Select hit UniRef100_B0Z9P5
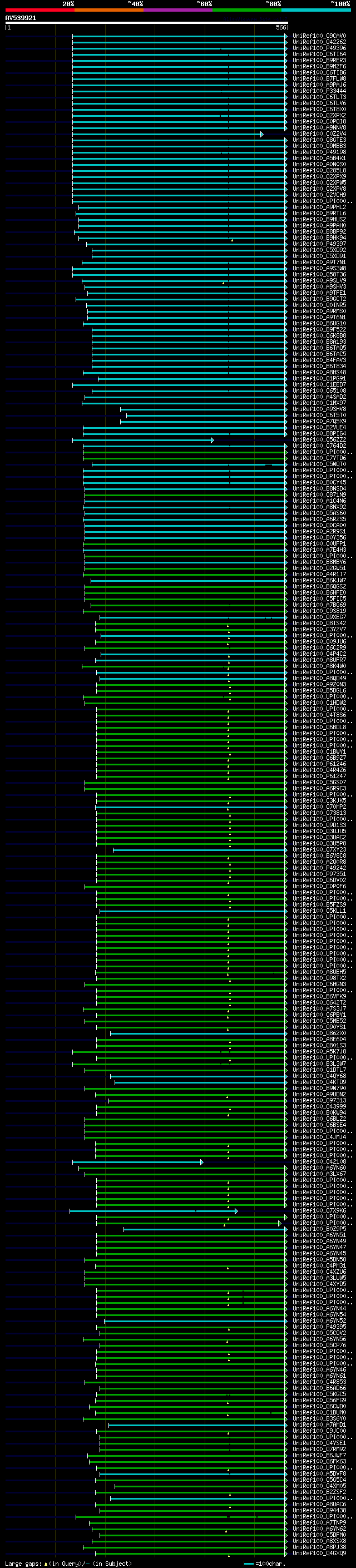Screen dimensions: 356x1568 (319, 1229)
